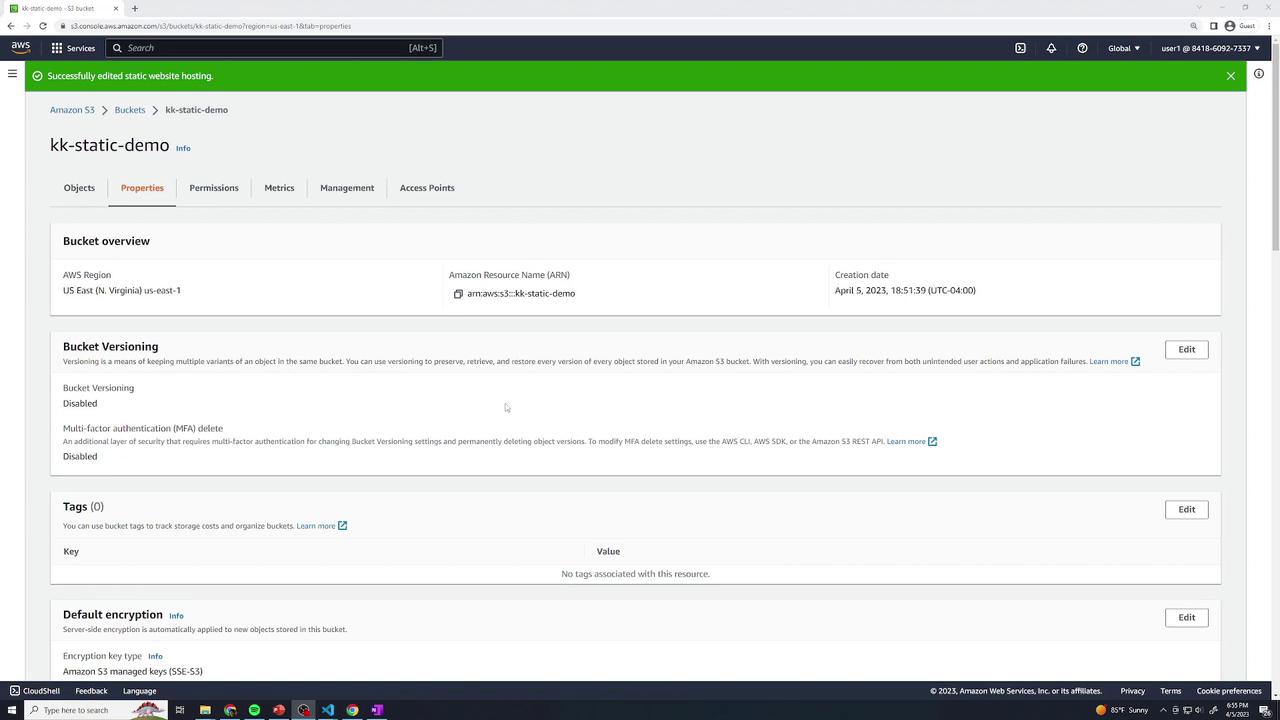Navigate to Buckets breadcrumb link
This screenshot has height=720, width=1280.
130,110
